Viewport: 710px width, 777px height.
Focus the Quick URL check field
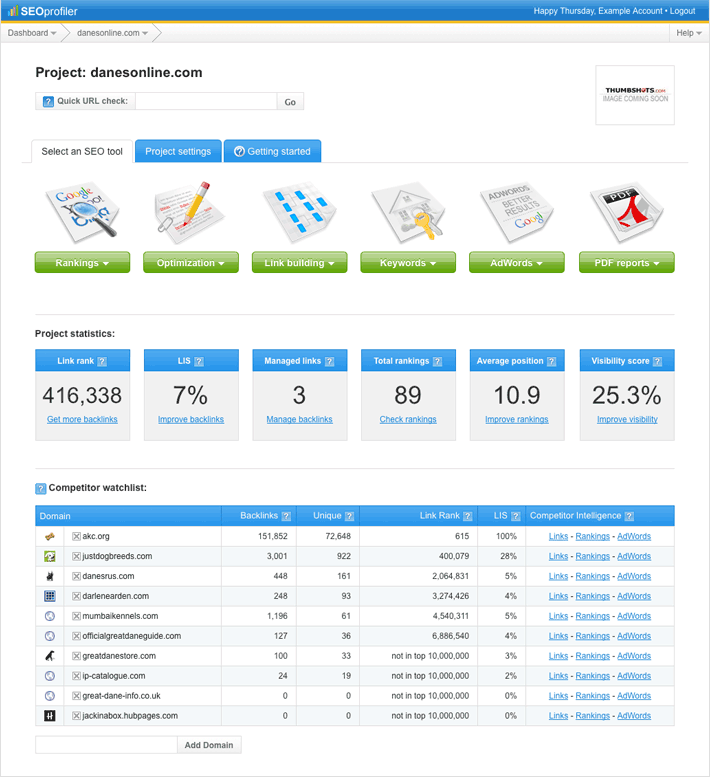[205, 101]
